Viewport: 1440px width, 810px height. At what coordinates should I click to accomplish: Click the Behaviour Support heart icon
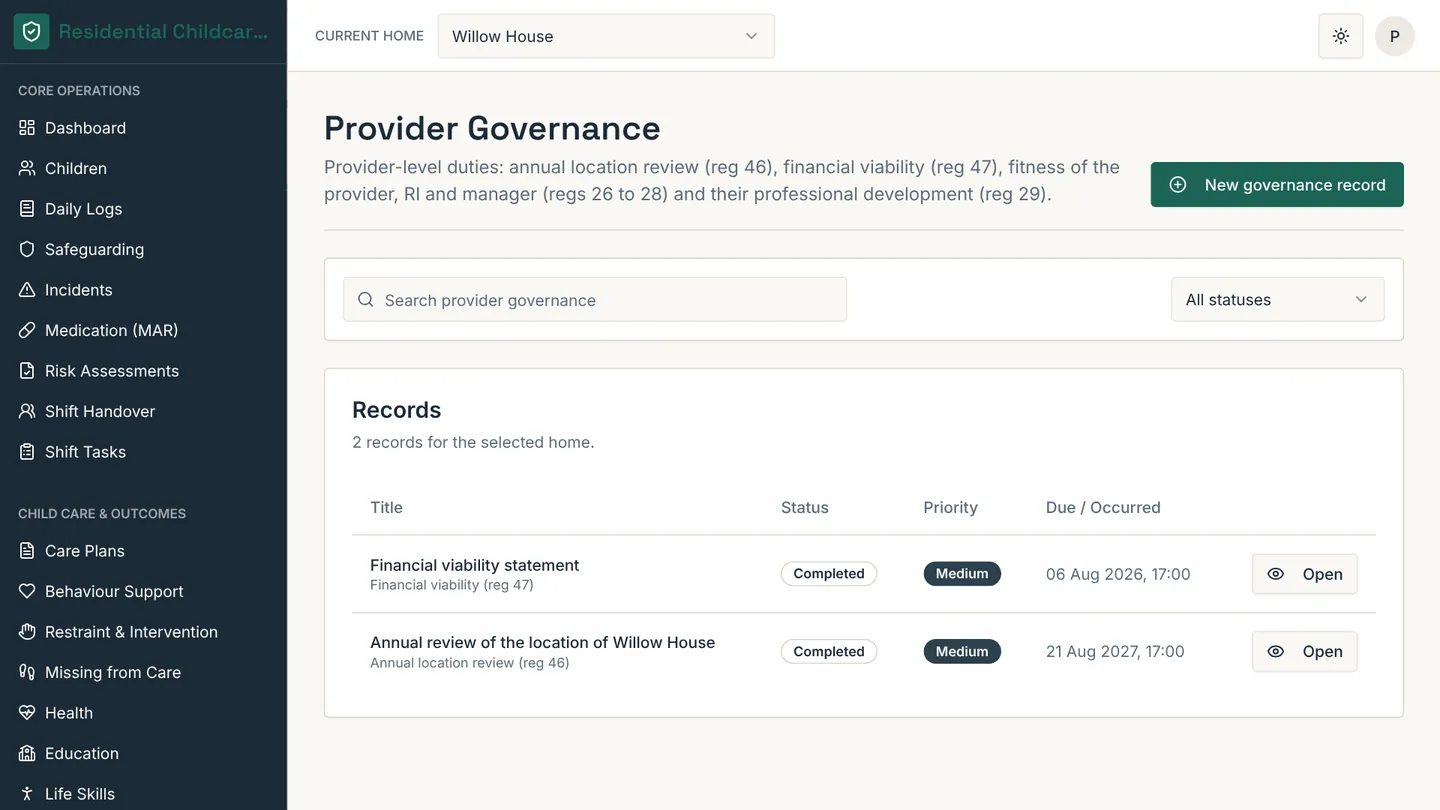click(x=27, y=591)
